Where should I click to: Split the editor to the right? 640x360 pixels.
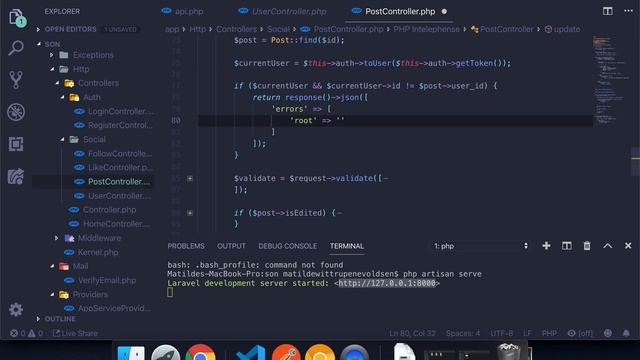coord(607,11)
